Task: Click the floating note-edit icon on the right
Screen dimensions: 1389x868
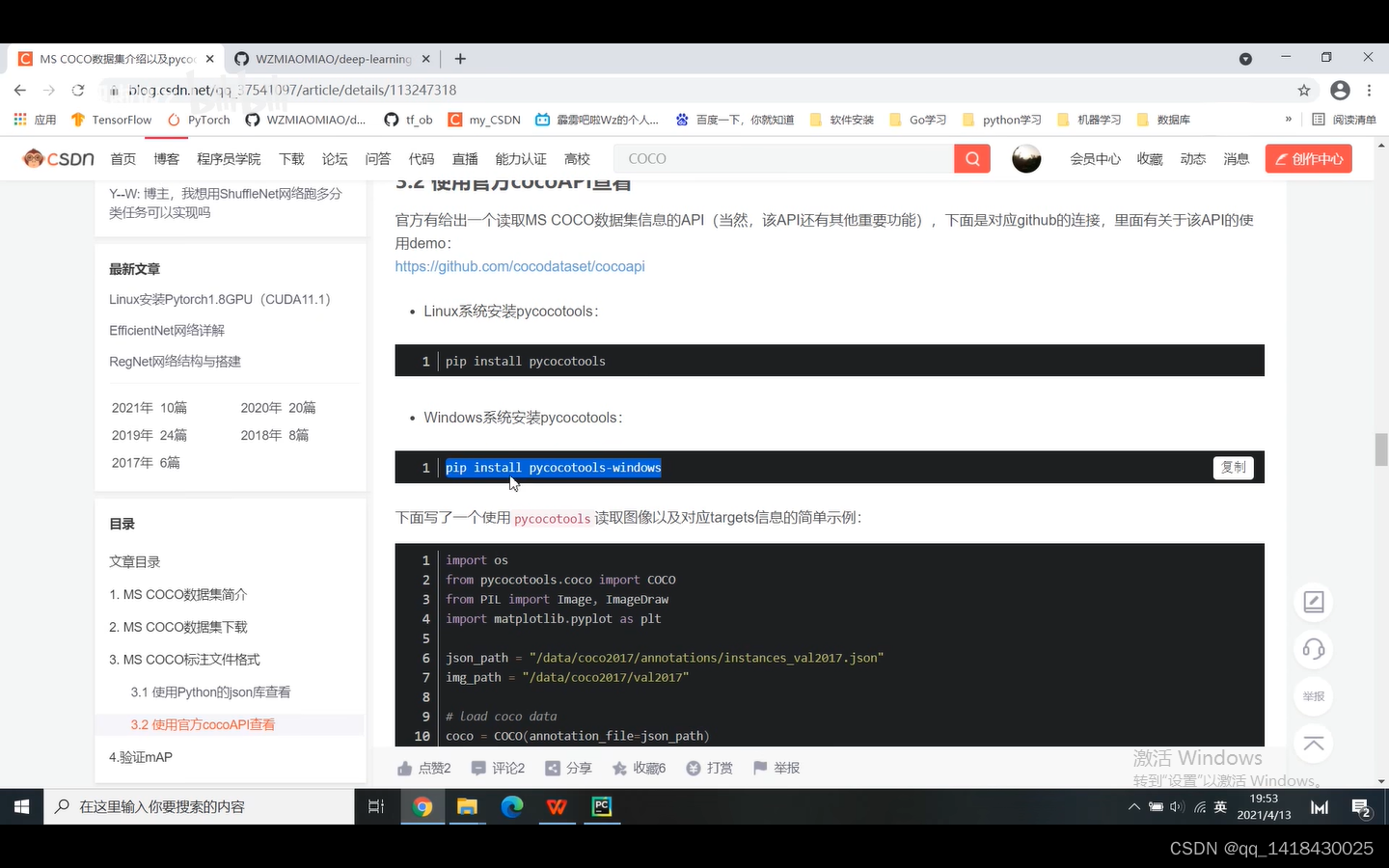Action: click(1314, 602)
